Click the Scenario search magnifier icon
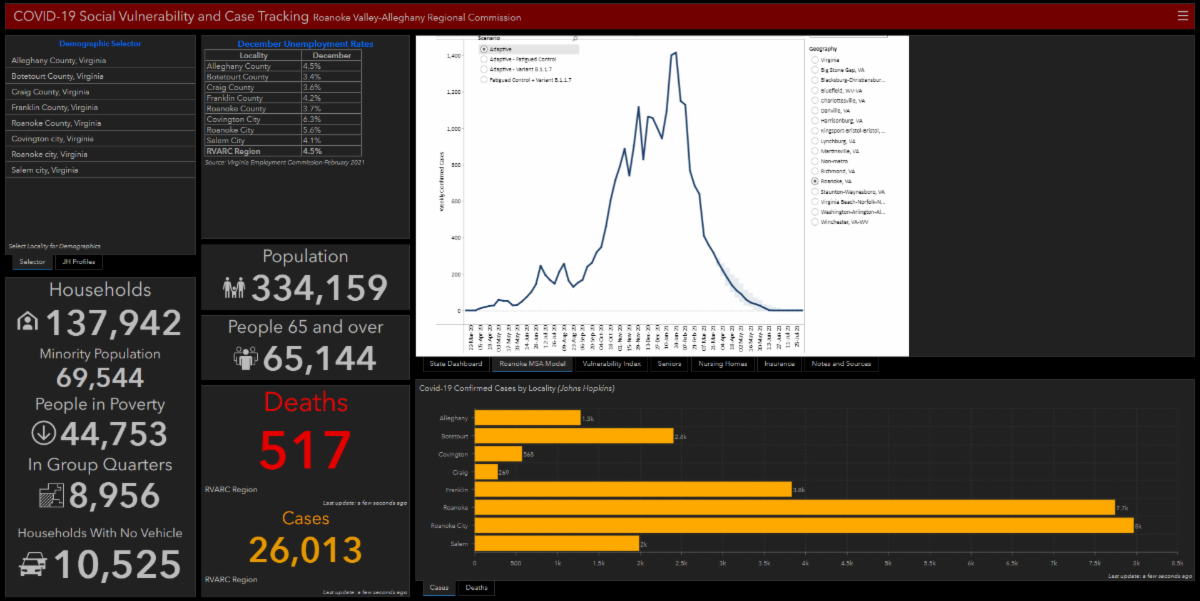This screenshot has height=601, width=1200. coord(575,38)
